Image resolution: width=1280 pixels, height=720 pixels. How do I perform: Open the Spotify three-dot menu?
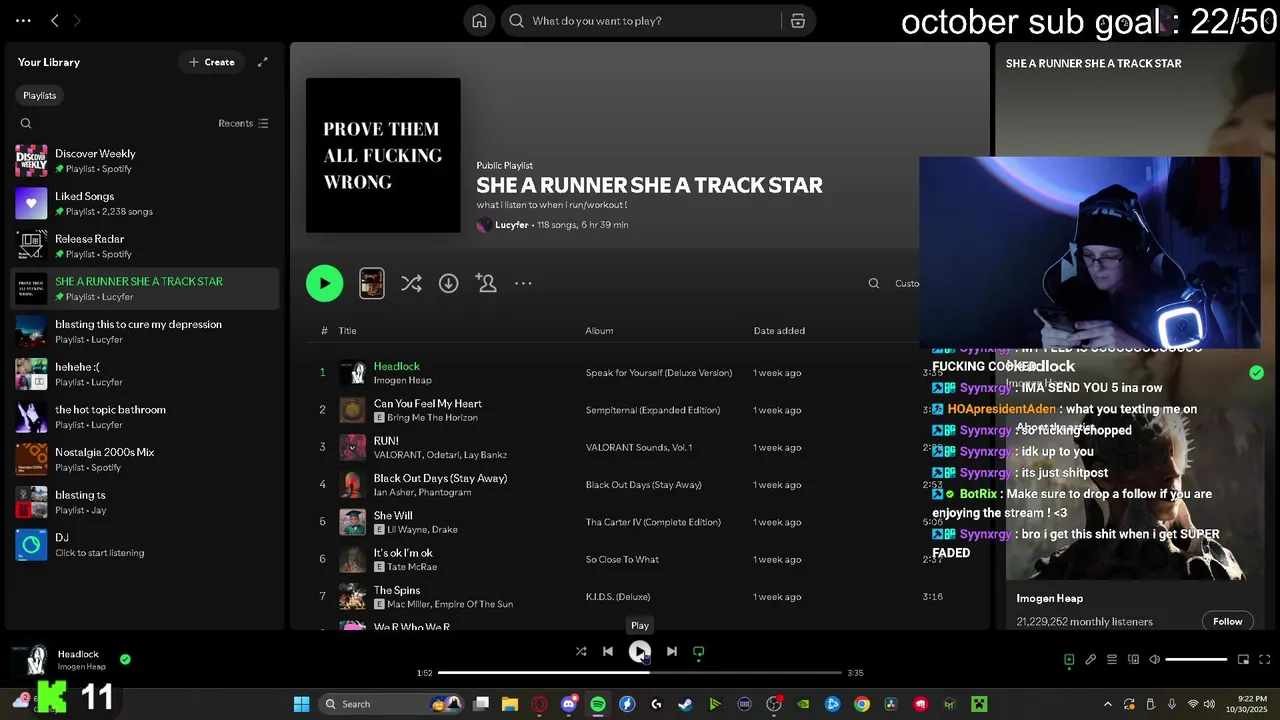point(23,20)
